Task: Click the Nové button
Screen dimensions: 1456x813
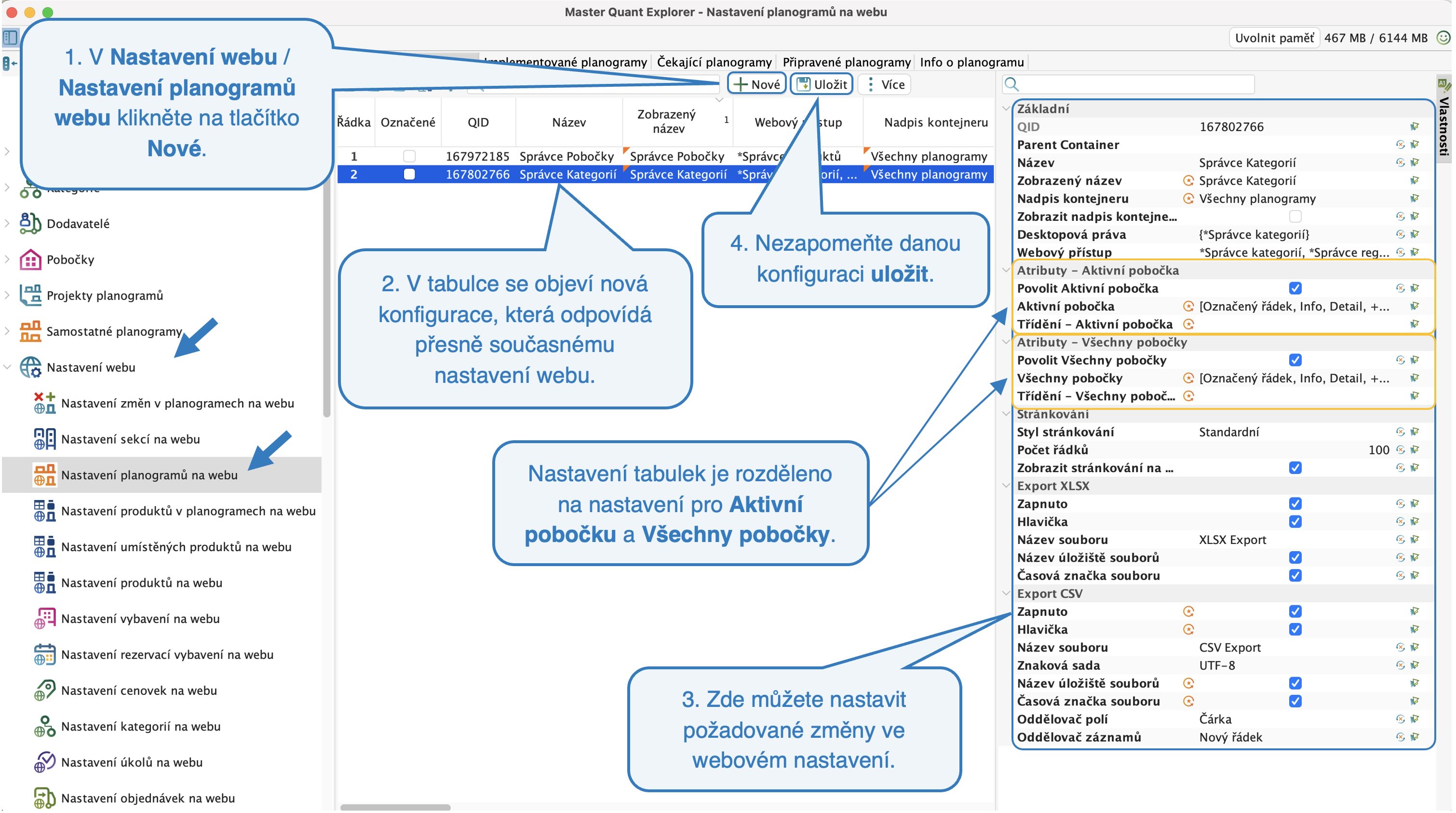Action: (x=756, y=84)
